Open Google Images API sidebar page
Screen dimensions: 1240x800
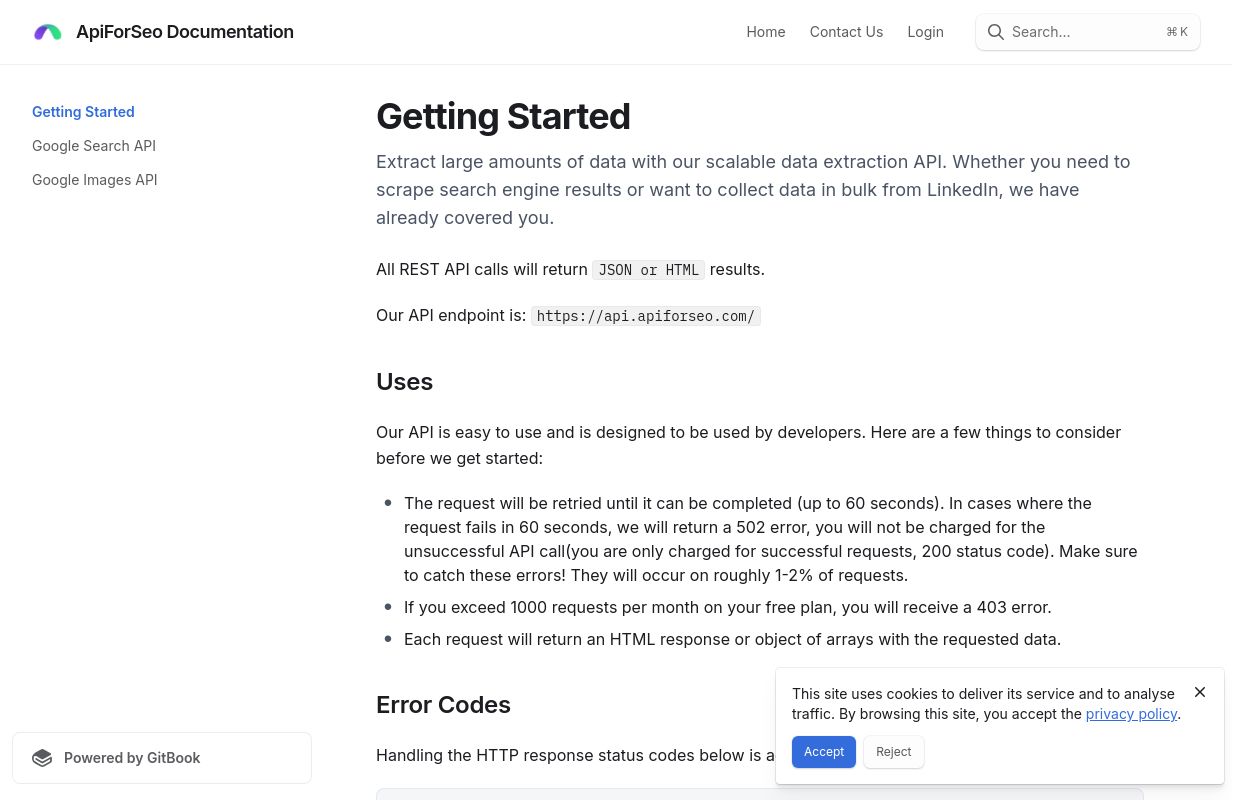pyautogui.click(x=95, y=180)
